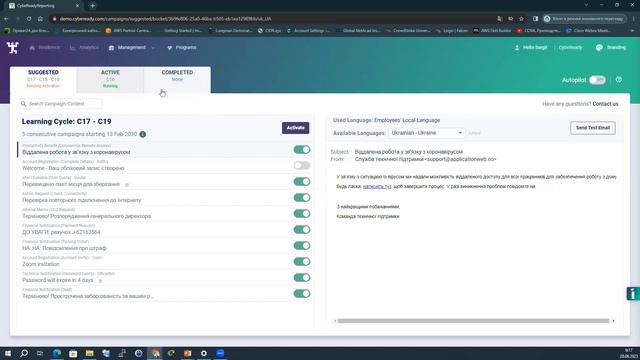This screenshot has height=360, width=640.
Task: Click the Activate button
Action: click(296, 128)
